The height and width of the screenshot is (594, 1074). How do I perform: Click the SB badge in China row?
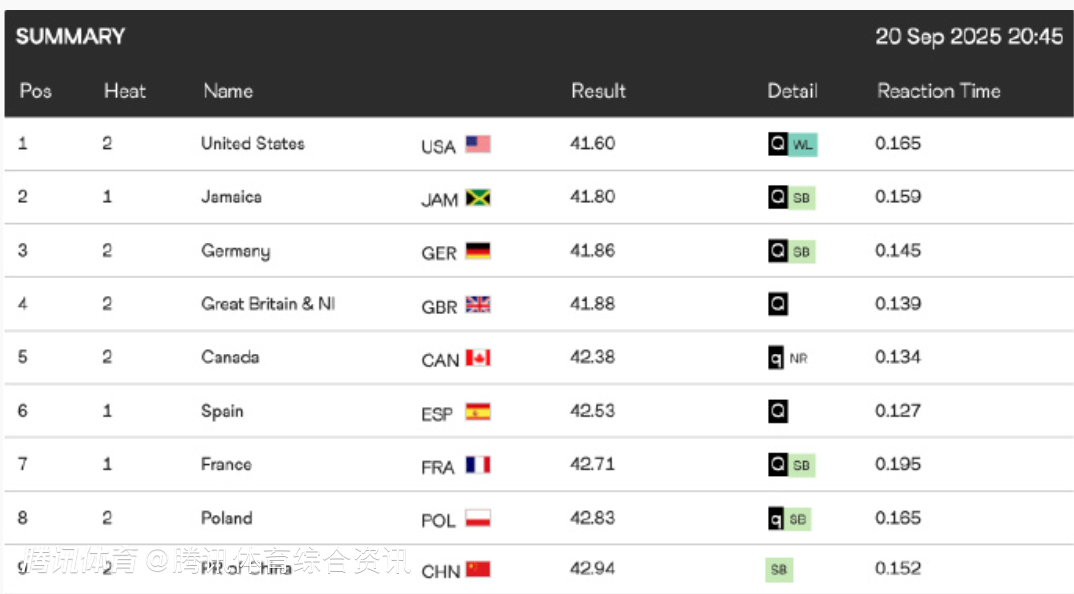779,569
